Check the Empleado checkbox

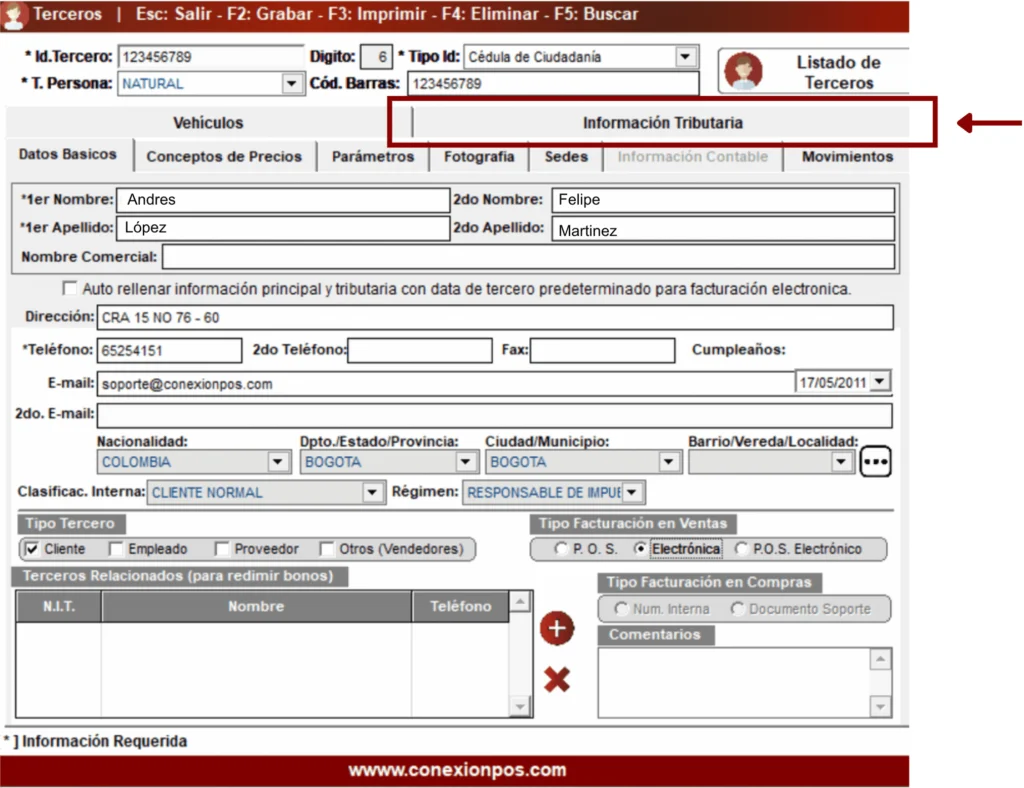coord(116,549)
